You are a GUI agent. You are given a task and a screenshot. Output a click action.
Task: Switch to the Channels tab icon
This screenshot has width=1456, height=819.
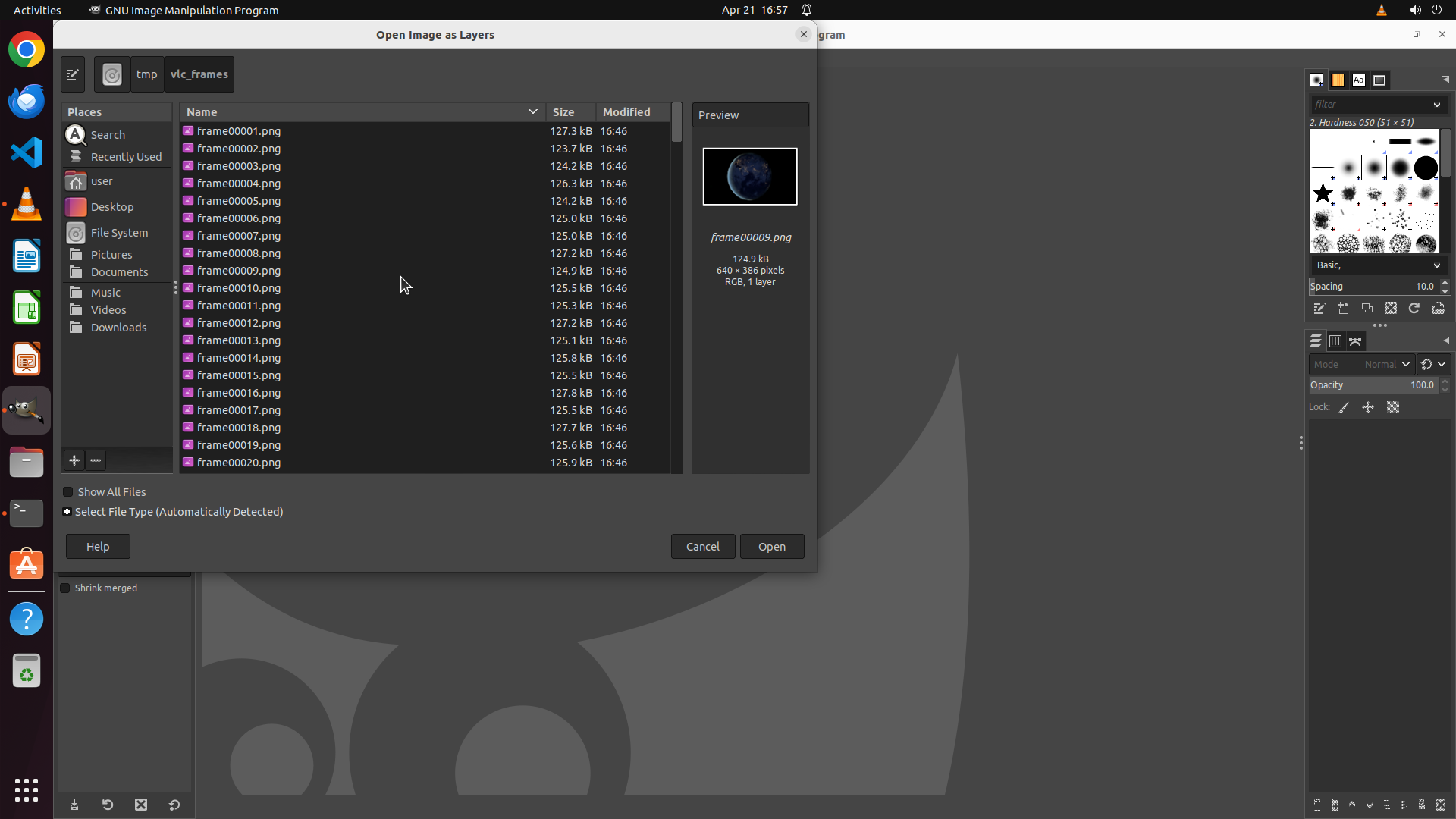point(1335,341)
